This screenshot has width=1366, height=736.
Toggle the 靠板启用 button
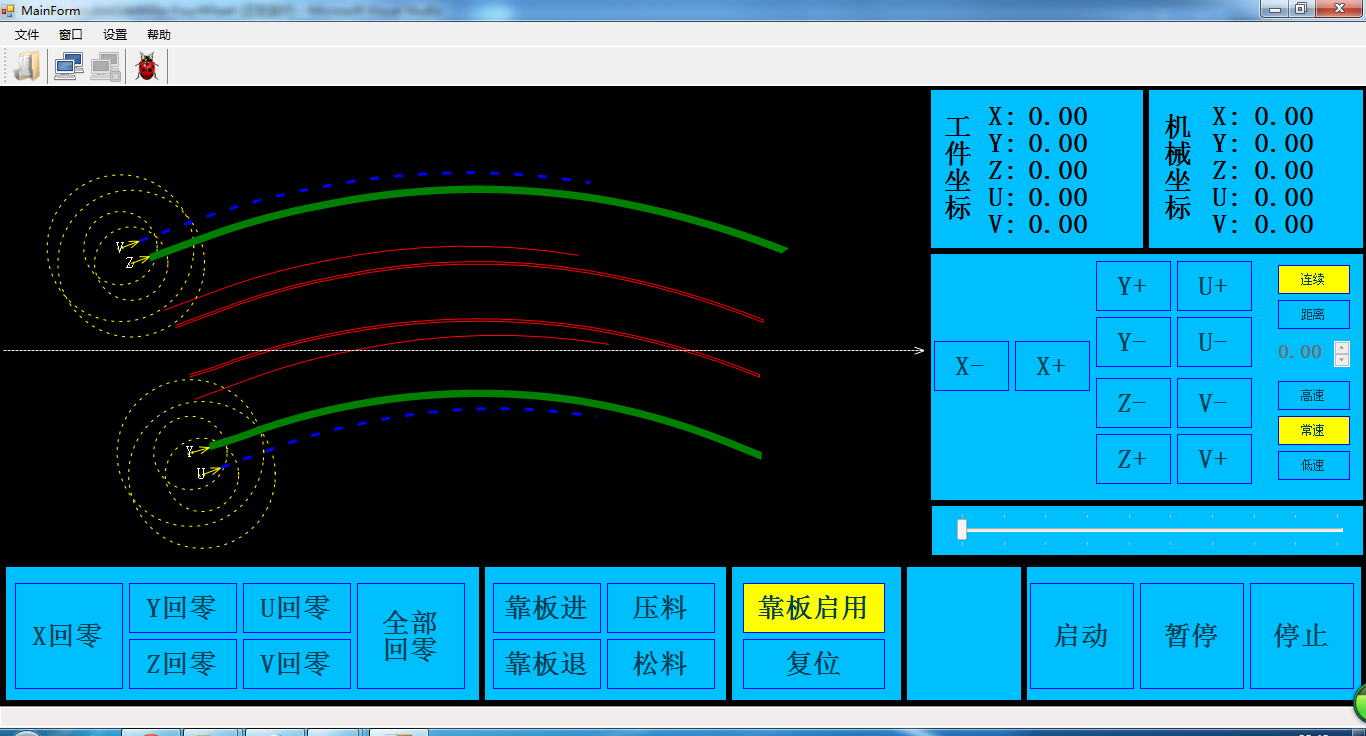813,608
